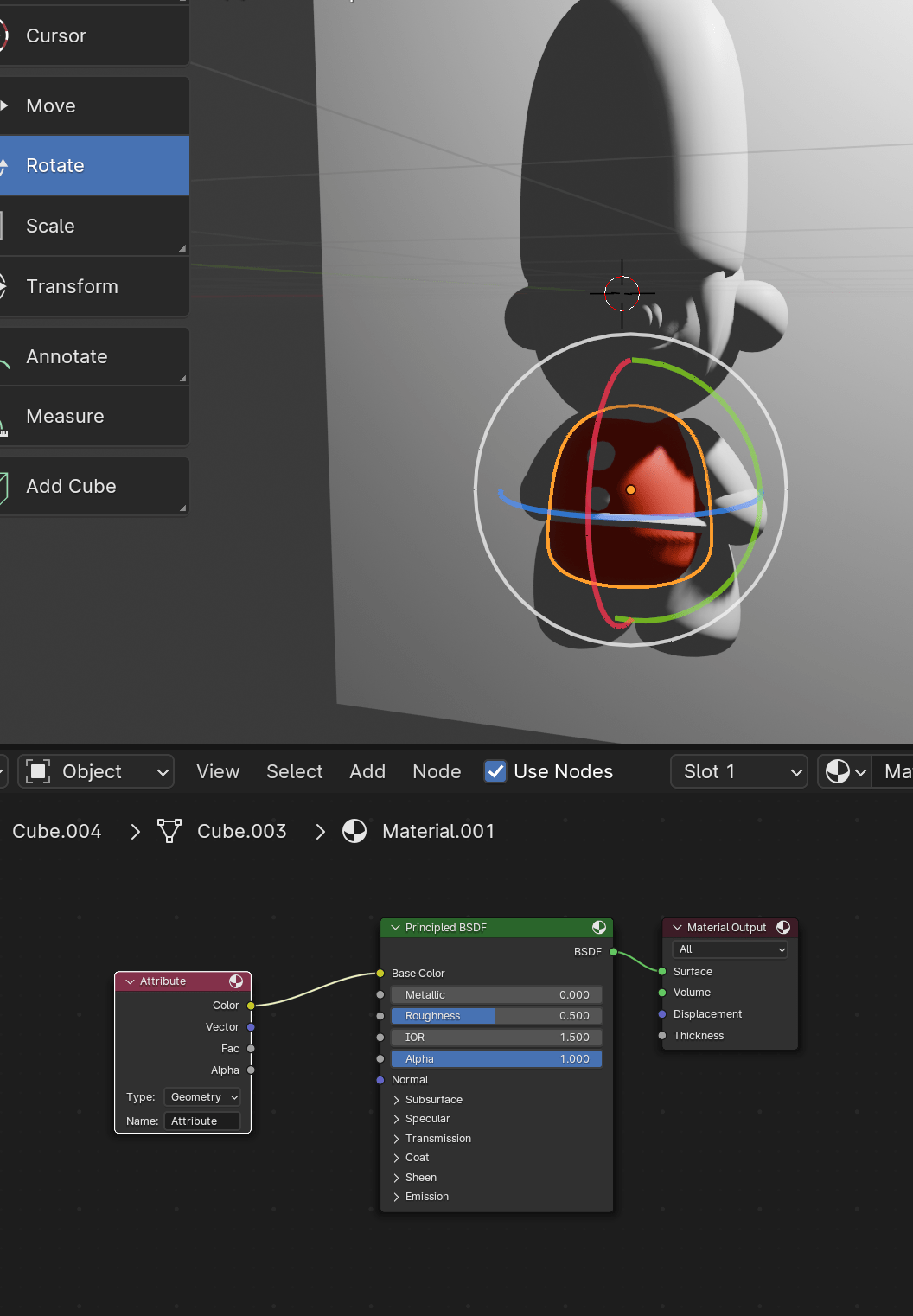Click the preview sphere on the Principled BSDF header

coord(598,928)
